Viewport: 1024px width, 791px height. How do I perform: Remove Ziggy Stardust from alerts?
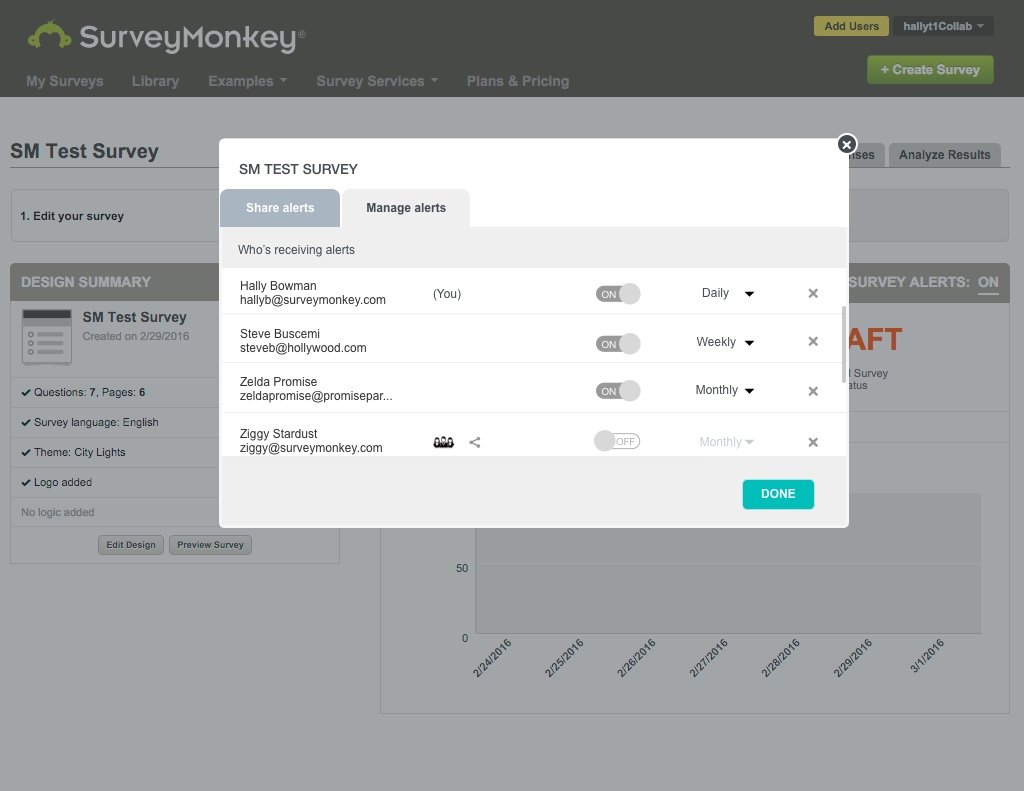pyautogui.click(x=813, y=442)
